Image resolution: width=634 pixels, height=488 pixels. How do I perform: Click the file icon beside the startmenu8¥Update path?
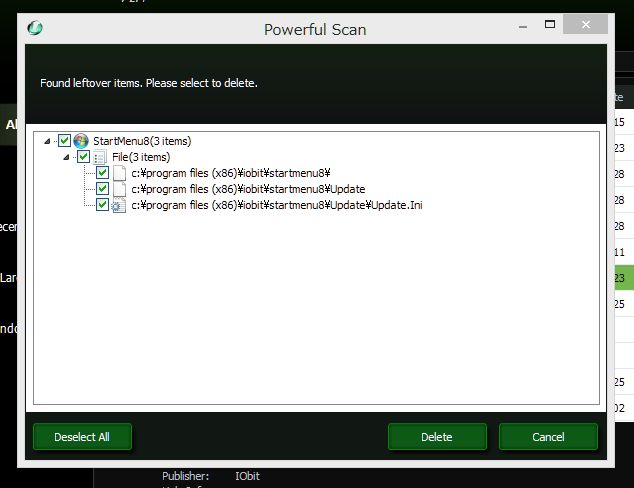[x=119, y=189]
